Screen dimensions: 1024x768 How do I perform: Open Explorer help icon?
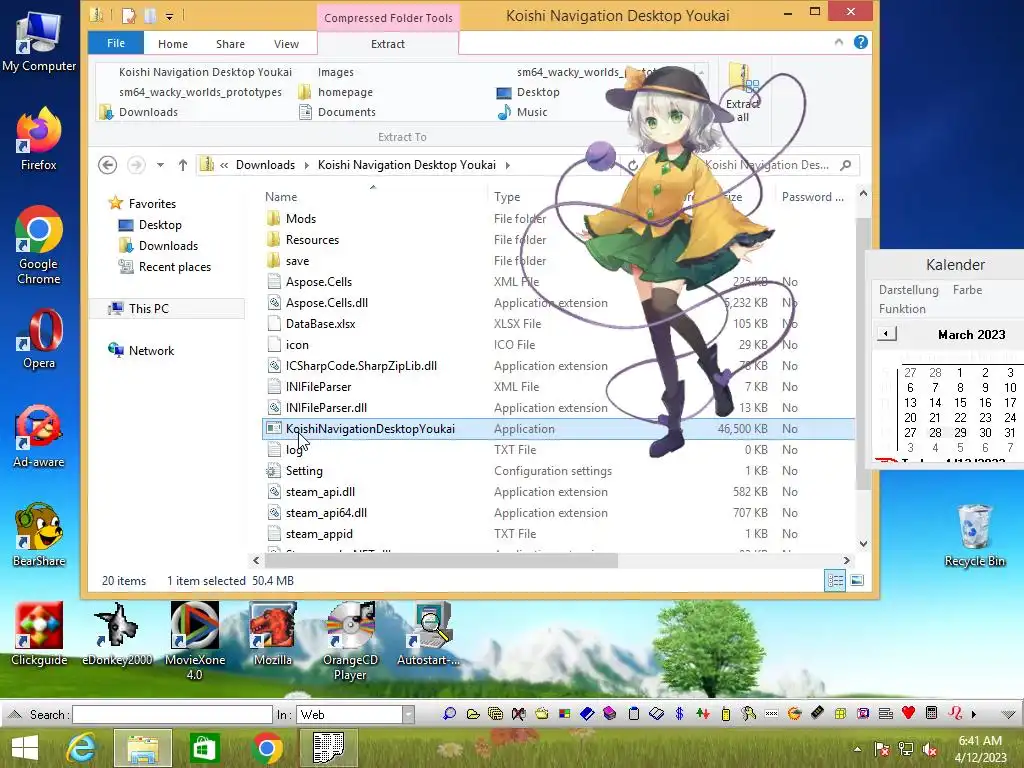click(861, 42)
